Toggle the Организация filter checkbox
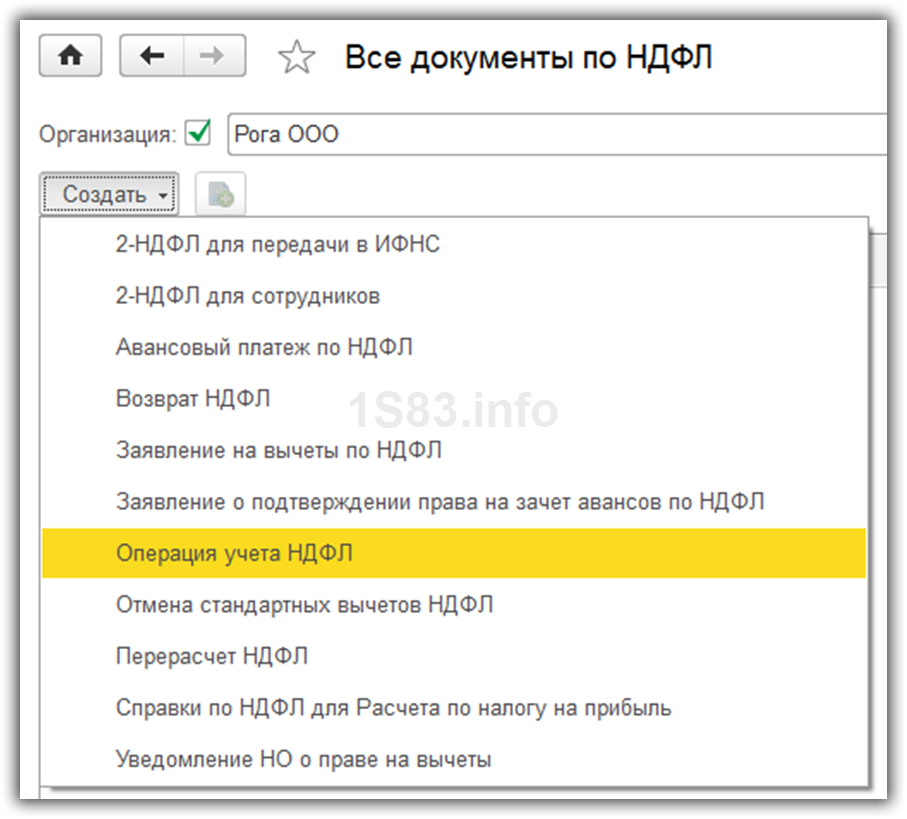907x819 pixels. [199, 132]
